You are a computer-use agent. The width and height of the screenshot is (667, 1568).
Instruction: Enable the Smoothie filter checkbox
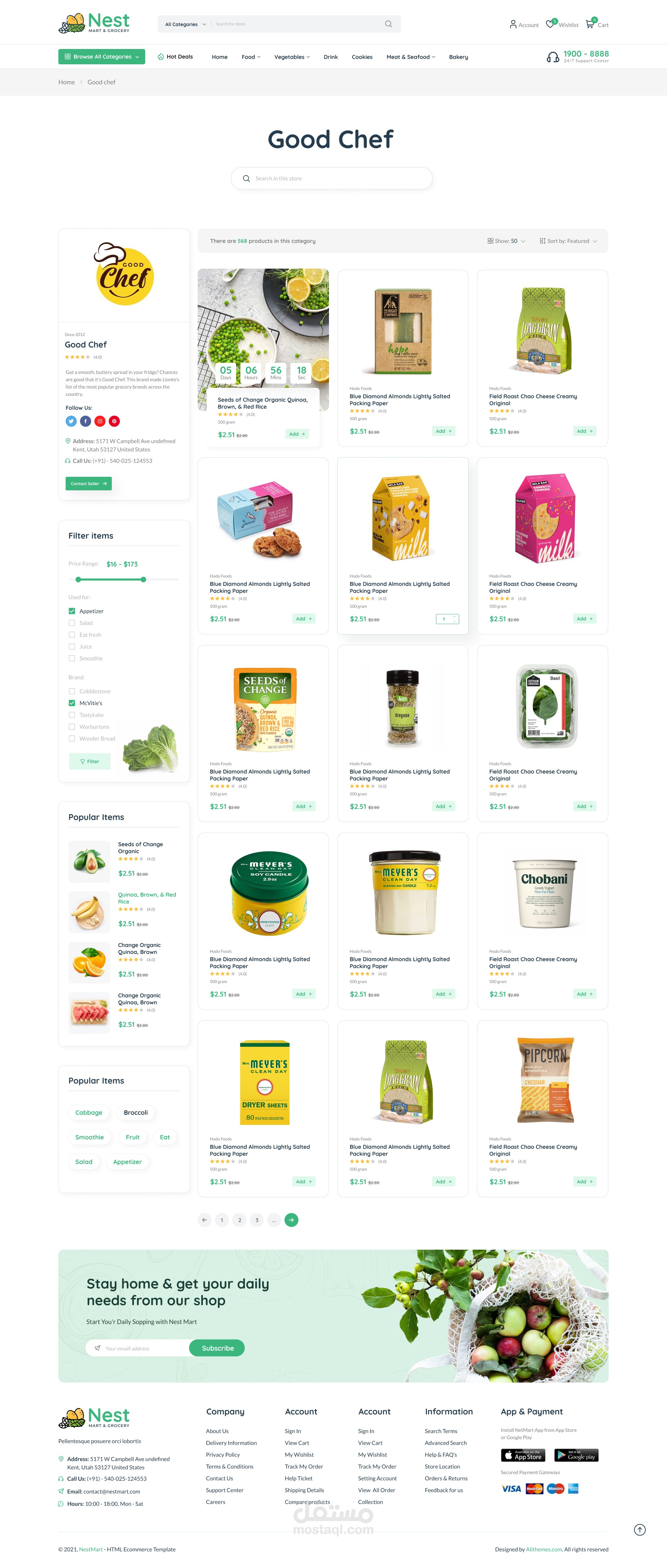(x=72, y=659)
